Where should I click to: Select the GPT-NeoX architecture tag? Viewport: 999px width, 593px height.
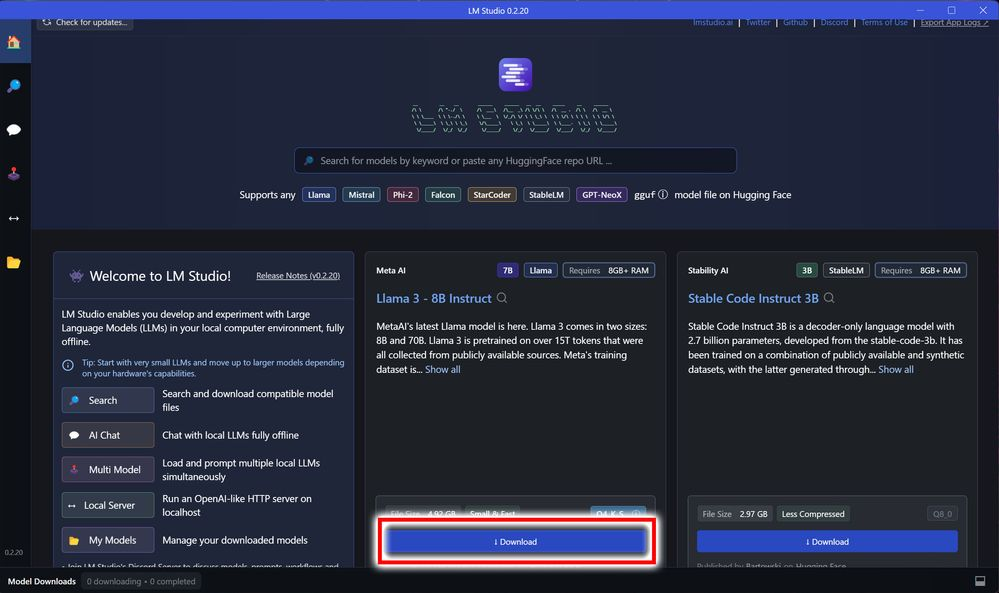point(601,195)
